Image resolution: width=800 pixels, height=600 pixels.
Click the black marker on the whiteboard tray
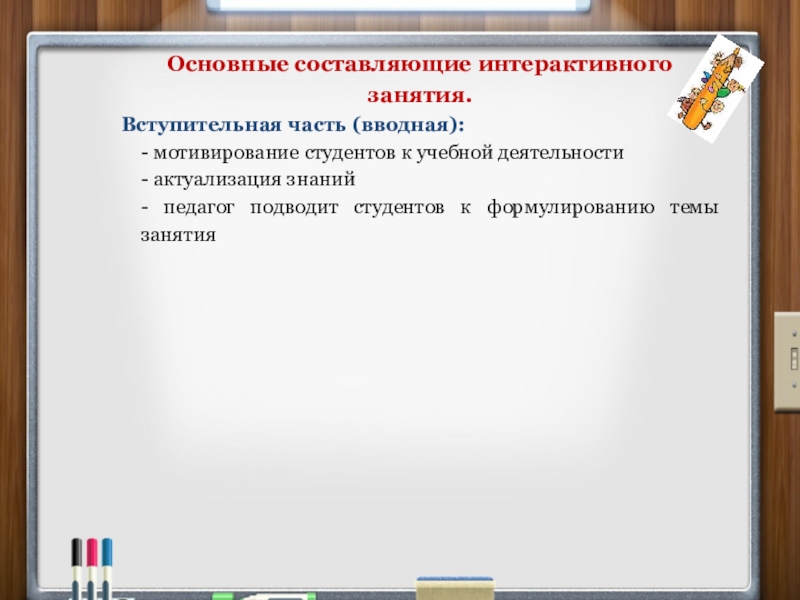click(x=76, y=568)
